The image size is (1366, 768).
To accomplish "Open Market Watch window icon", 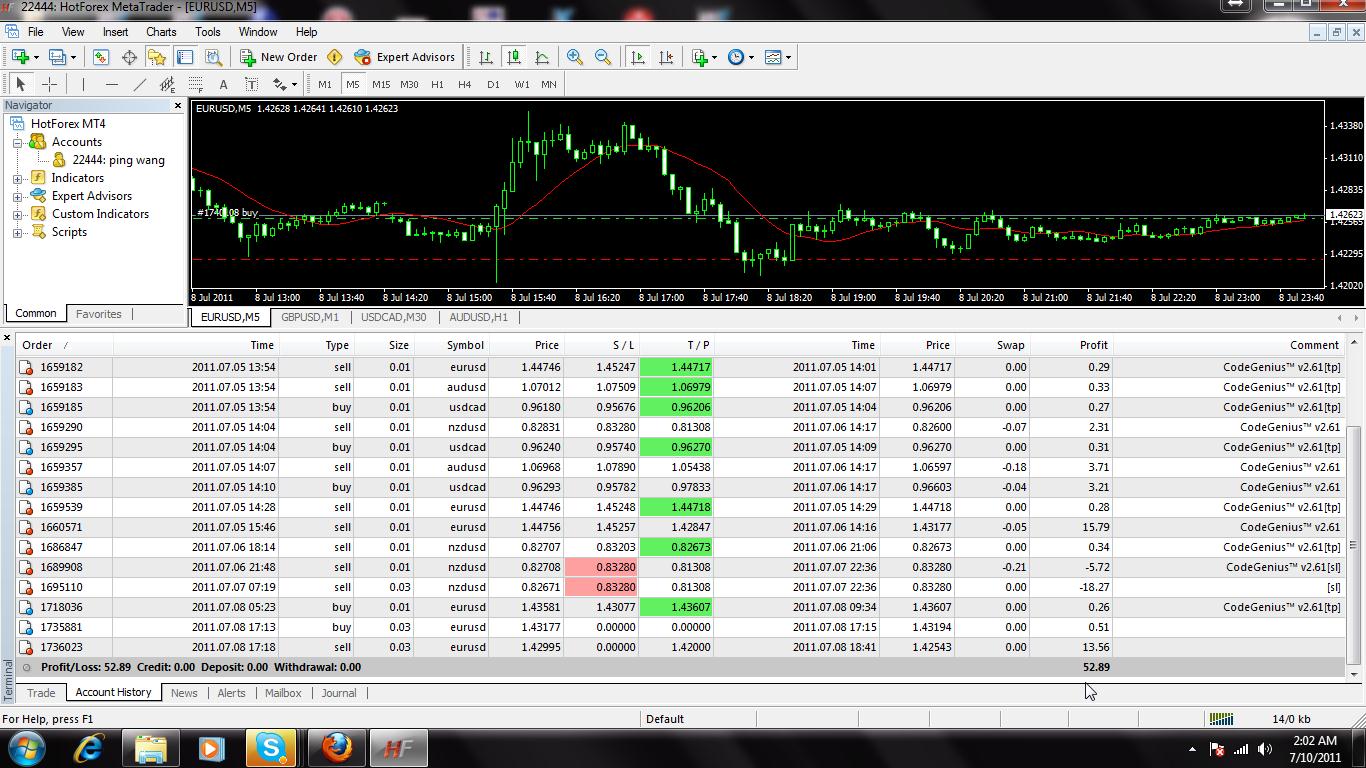I will click(101, 57).
